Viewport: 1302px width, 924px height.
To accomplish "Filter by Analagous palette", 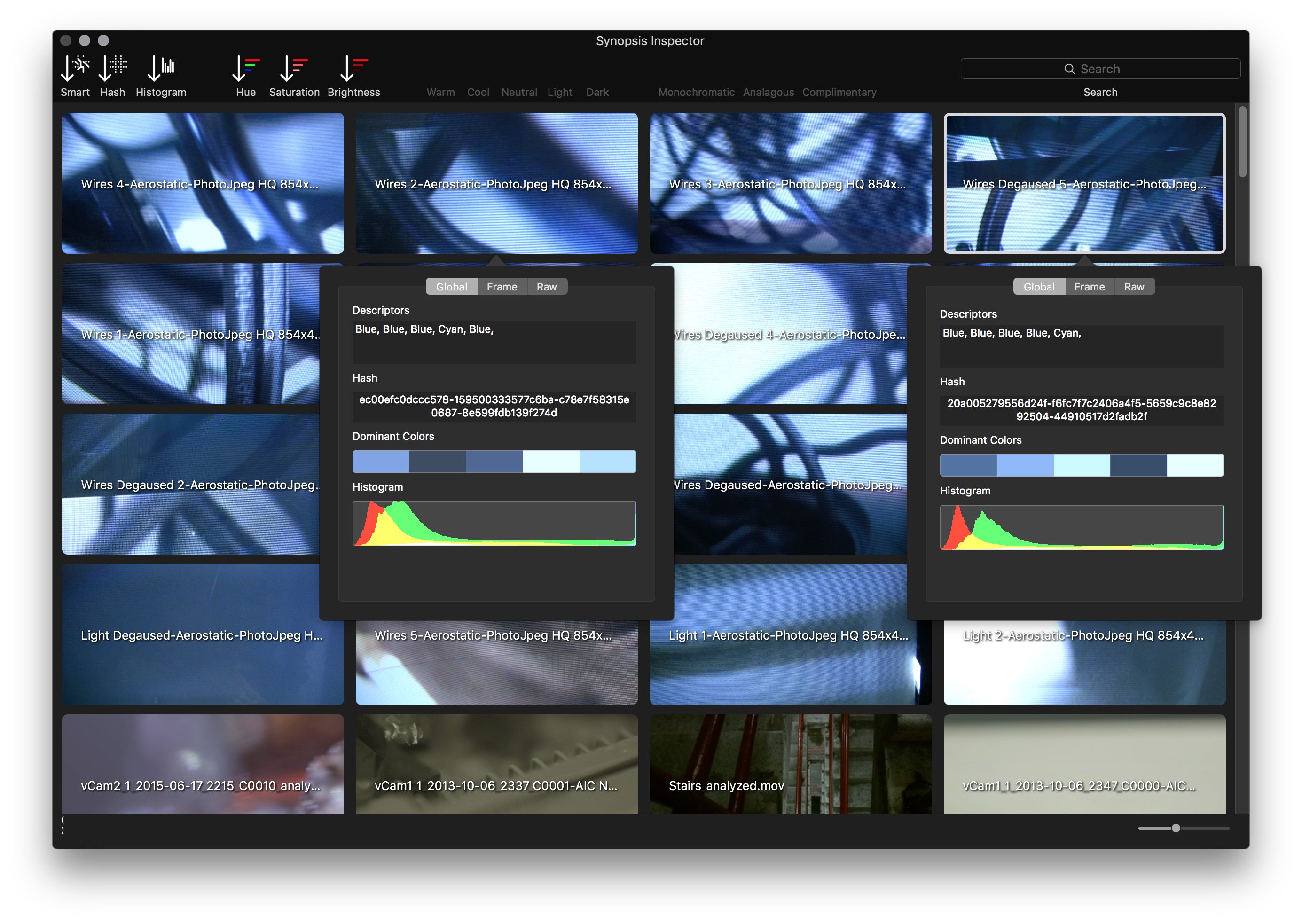I will pos(768,92).
